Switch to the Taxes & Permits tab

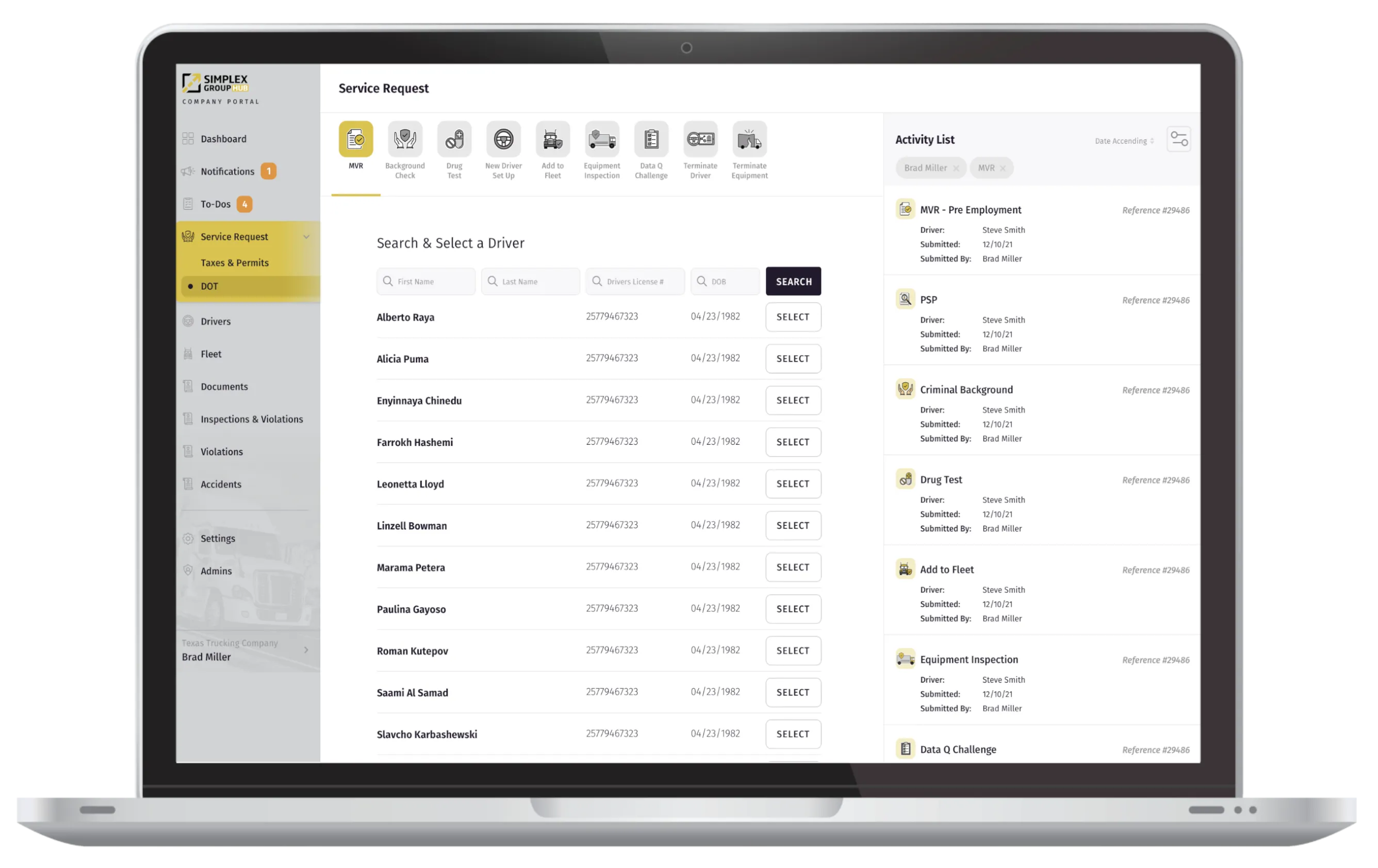pos(235,262)
